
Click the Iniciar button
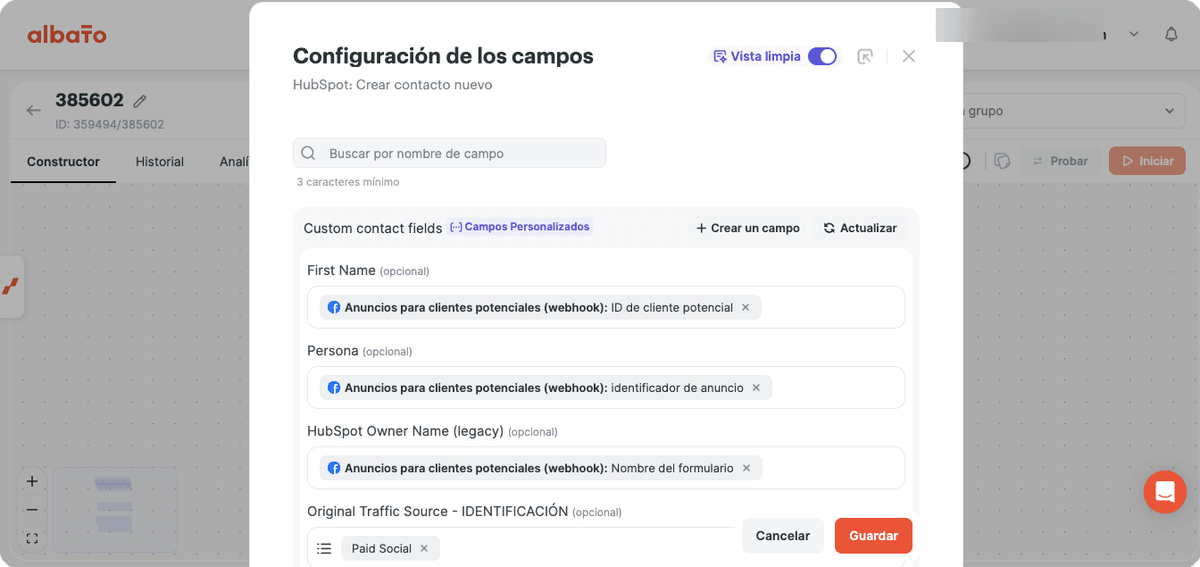pyautogui.click(x=1147, y=161)
